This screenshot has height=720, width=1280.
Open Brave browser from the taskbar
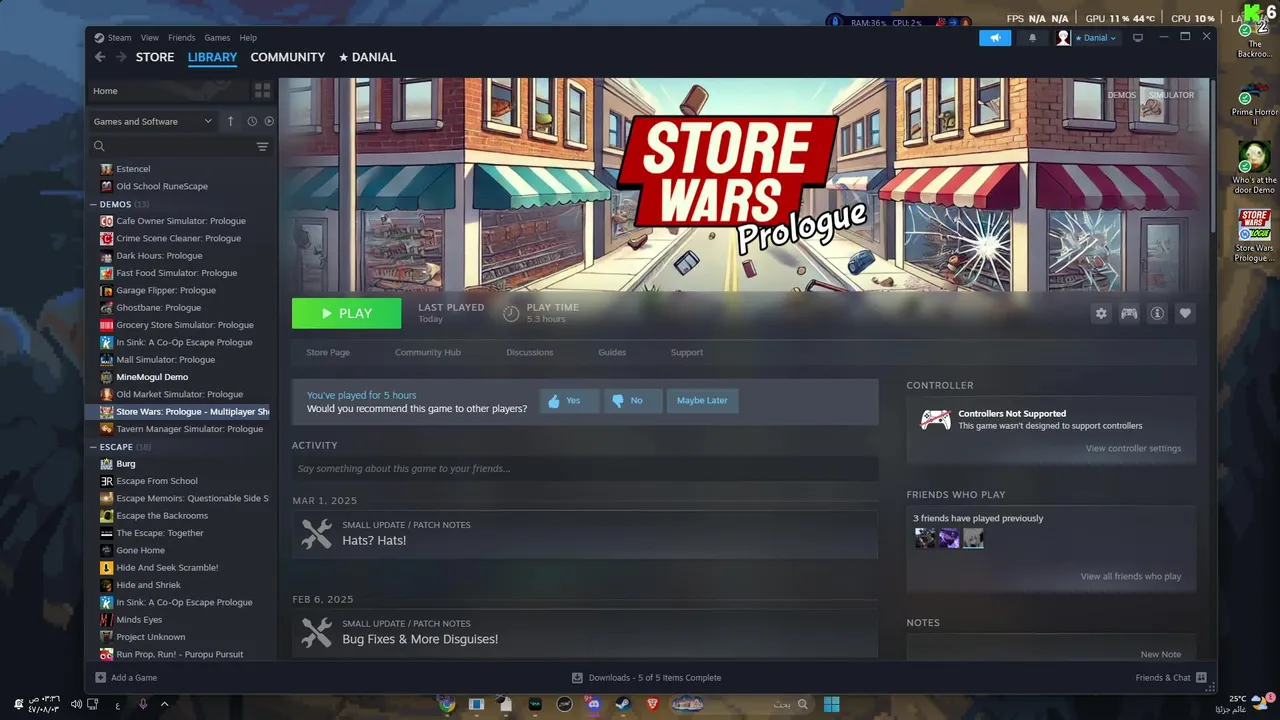653,704
